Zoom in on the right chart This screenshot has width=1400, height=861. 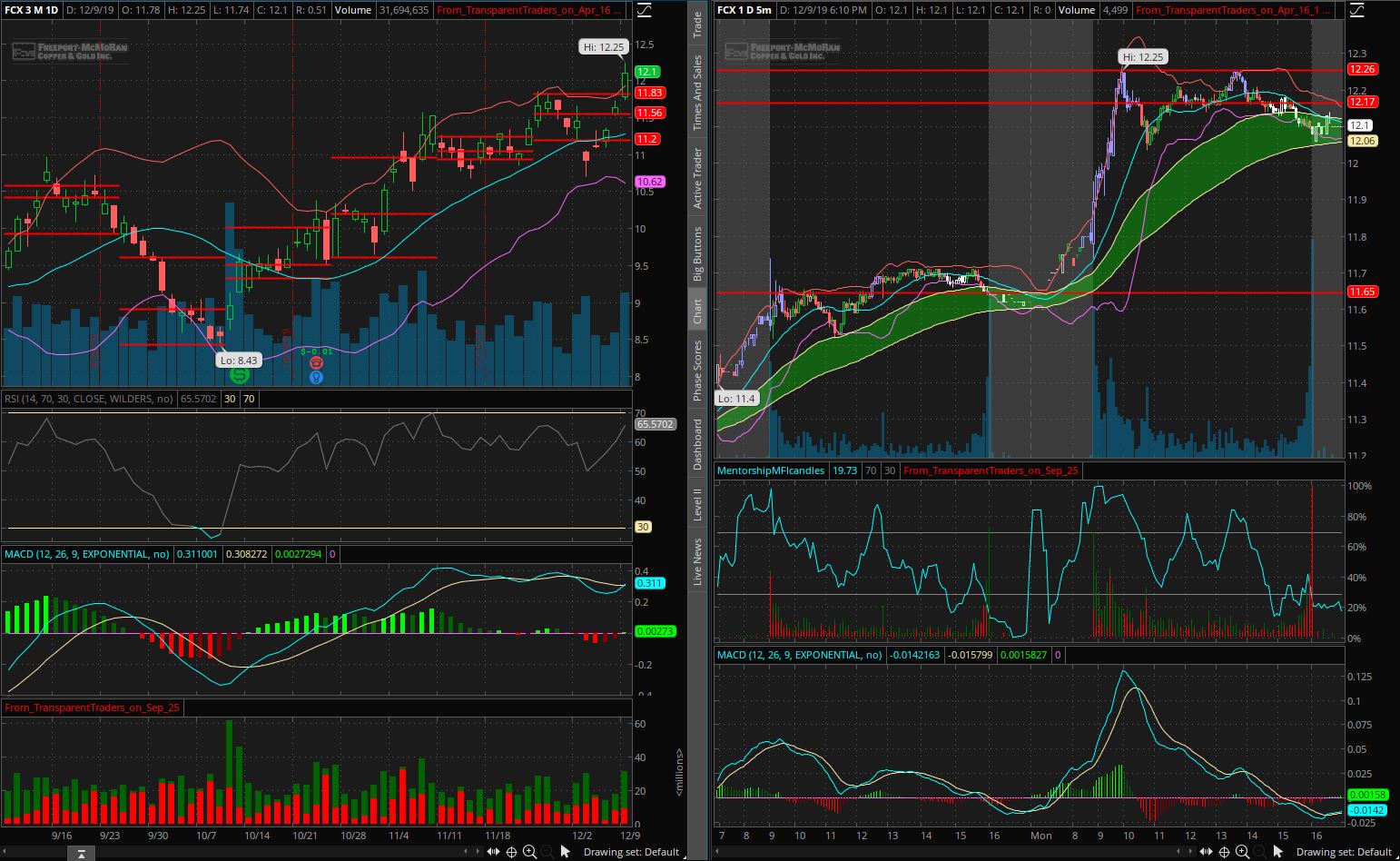[x=1242, y=851]
